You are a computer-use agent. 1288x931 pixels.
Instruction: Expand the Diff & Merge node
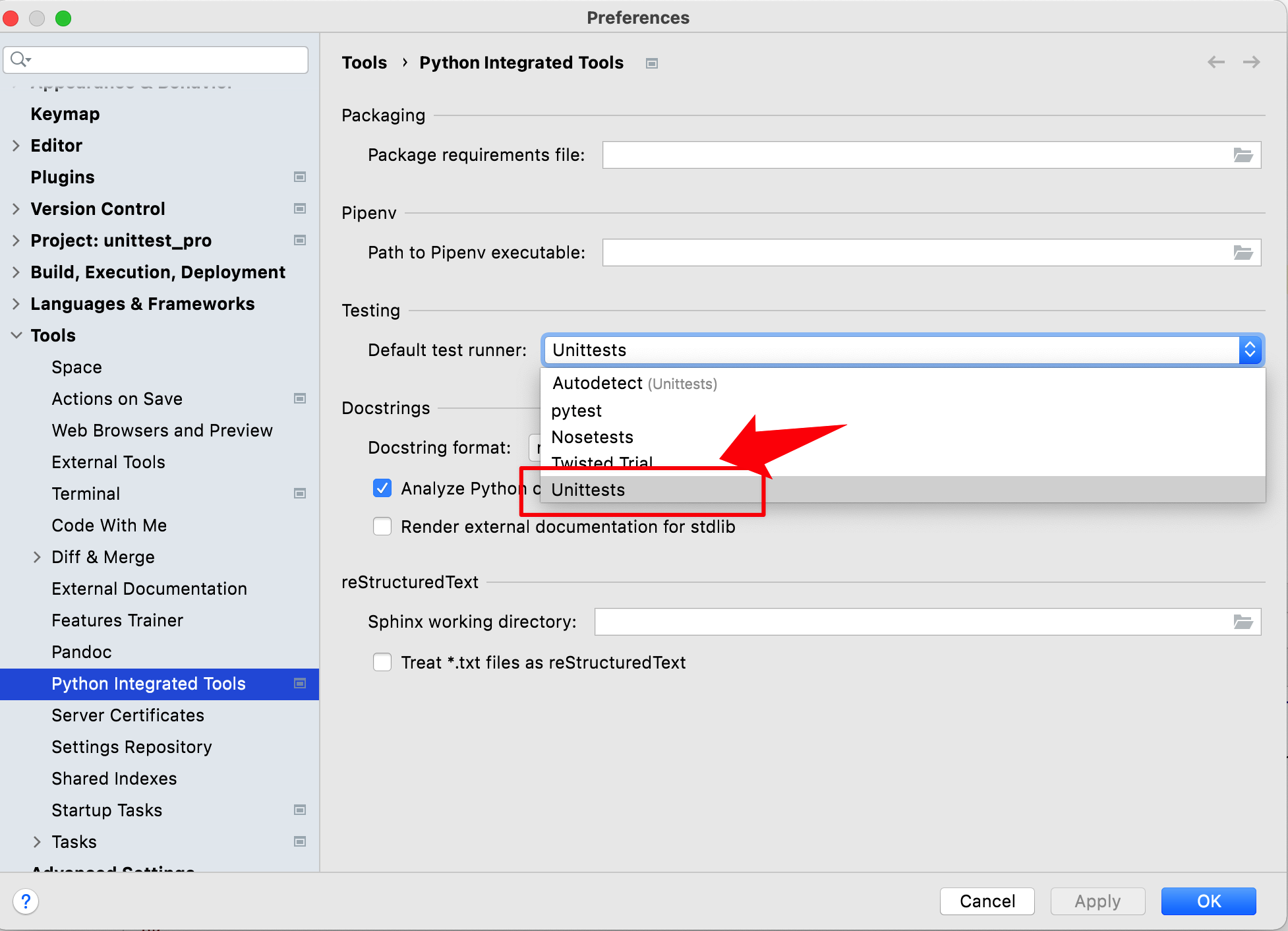pos(37,557)
